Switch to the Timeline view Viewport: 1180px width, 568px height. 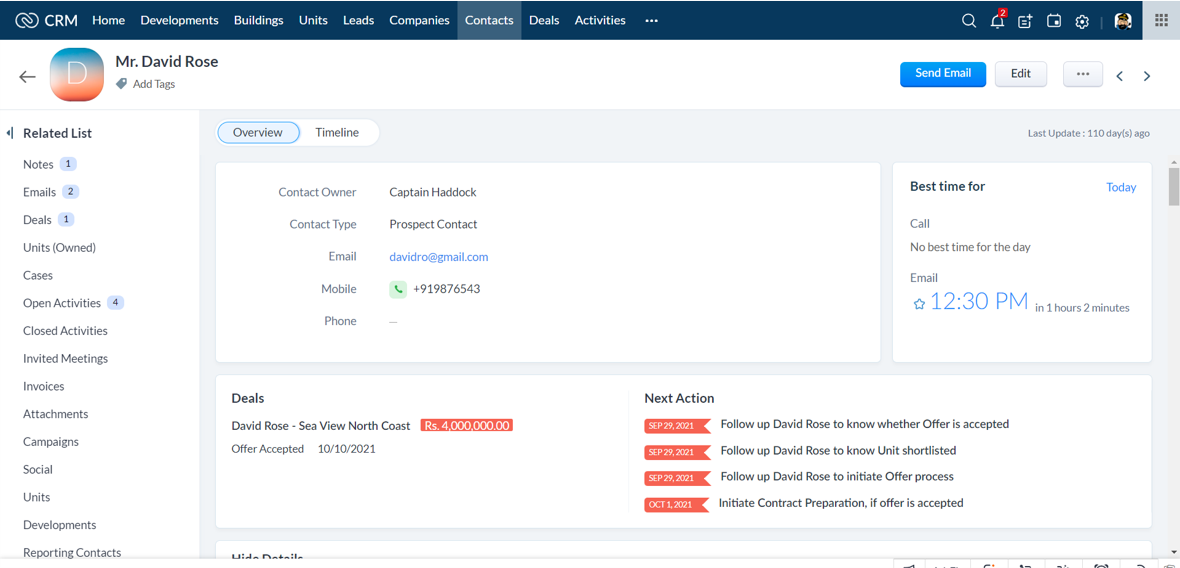[337, 132]
